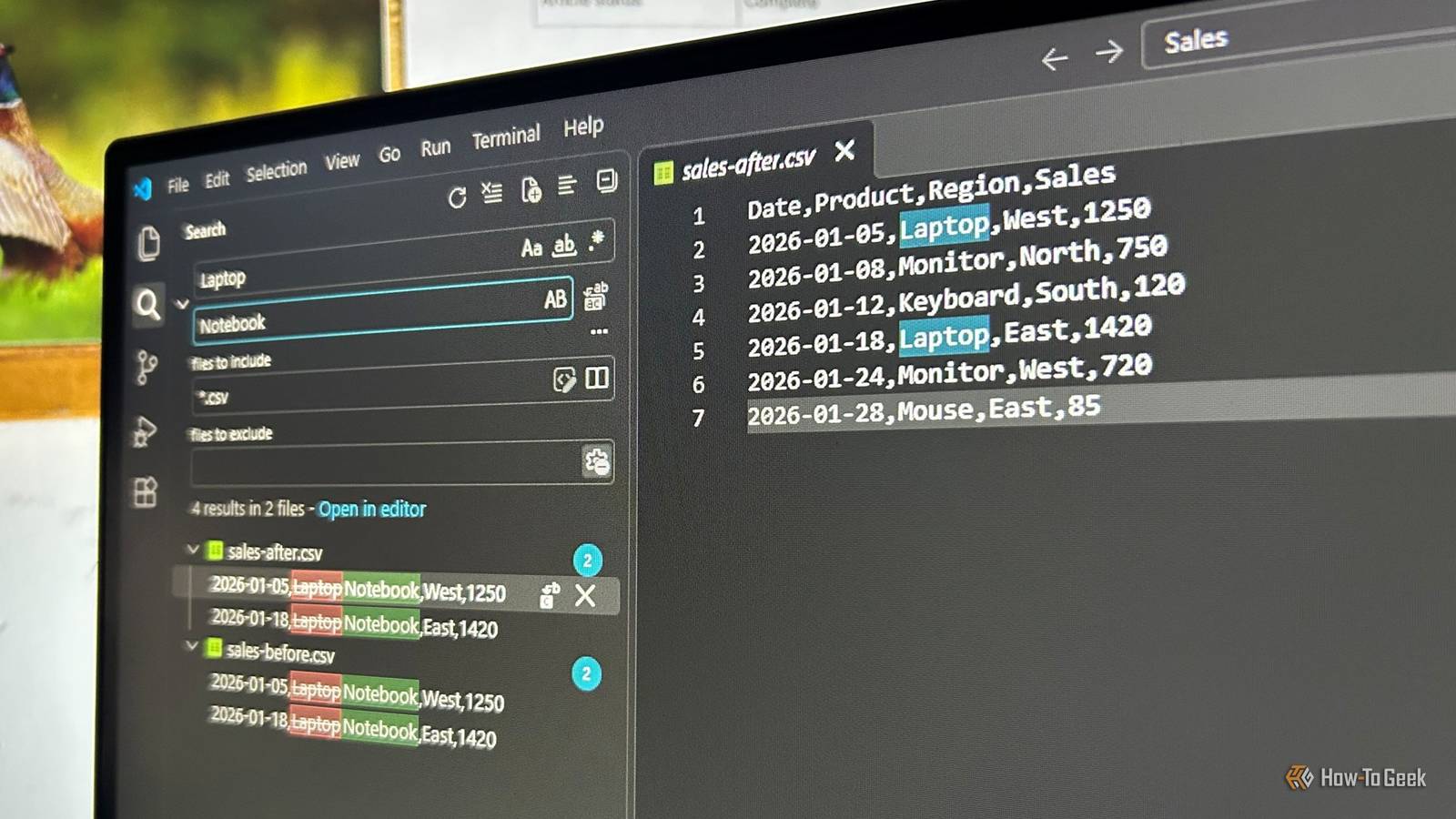Select sales-before.csv East,1420 result row

pyautogui.click(x=353, y=727)
